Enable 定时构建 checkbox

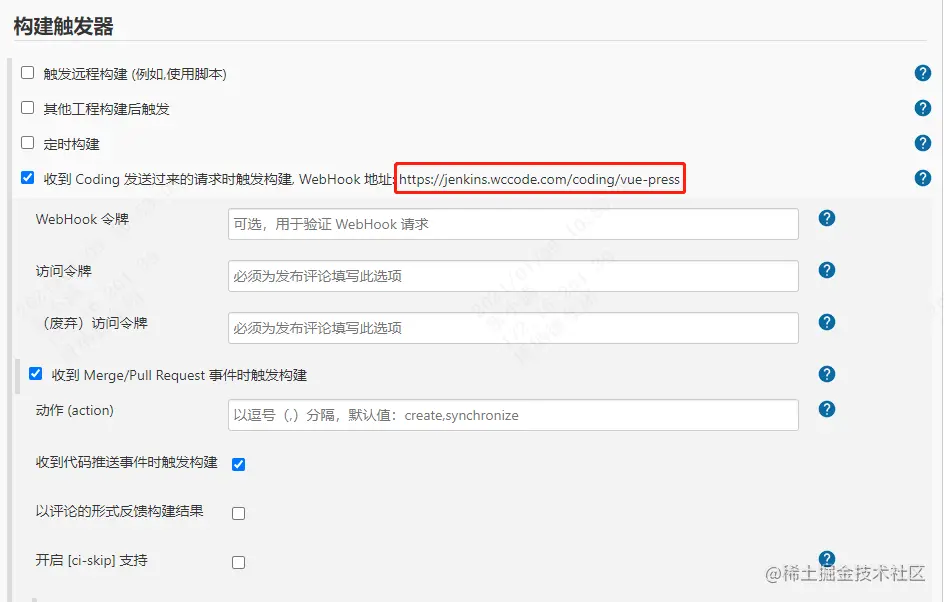pyautogui.click(x=28, y=143)
